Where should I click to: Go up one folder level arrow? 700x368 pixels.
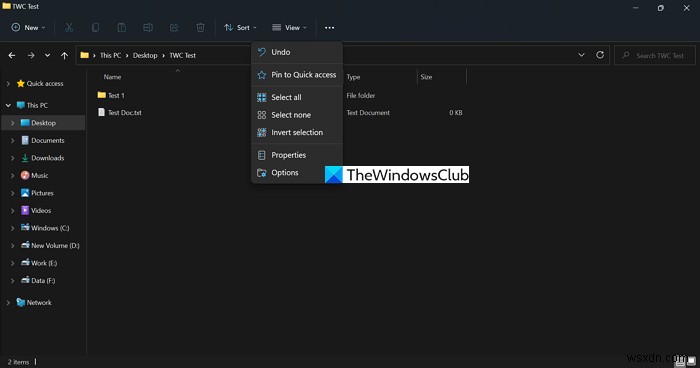coord(64,55)
